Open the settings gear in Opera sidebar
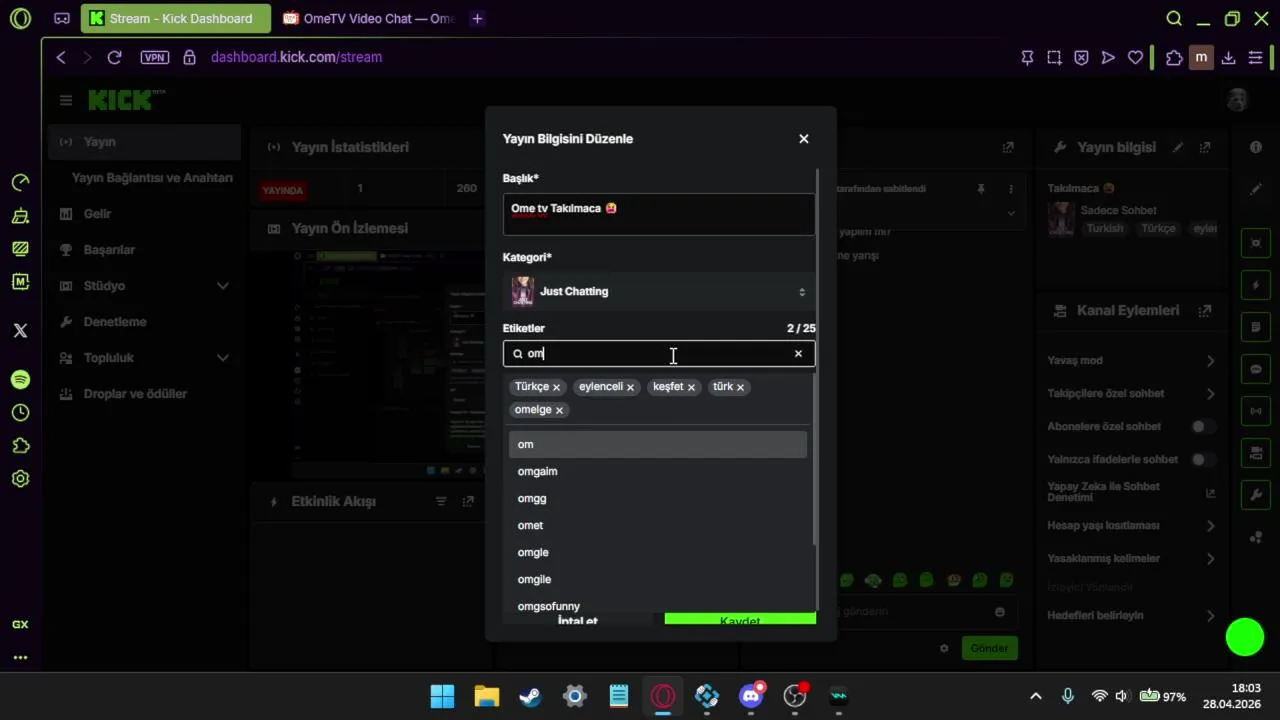This screenshot has height=720, width=1280. click(x=20, y=479)
